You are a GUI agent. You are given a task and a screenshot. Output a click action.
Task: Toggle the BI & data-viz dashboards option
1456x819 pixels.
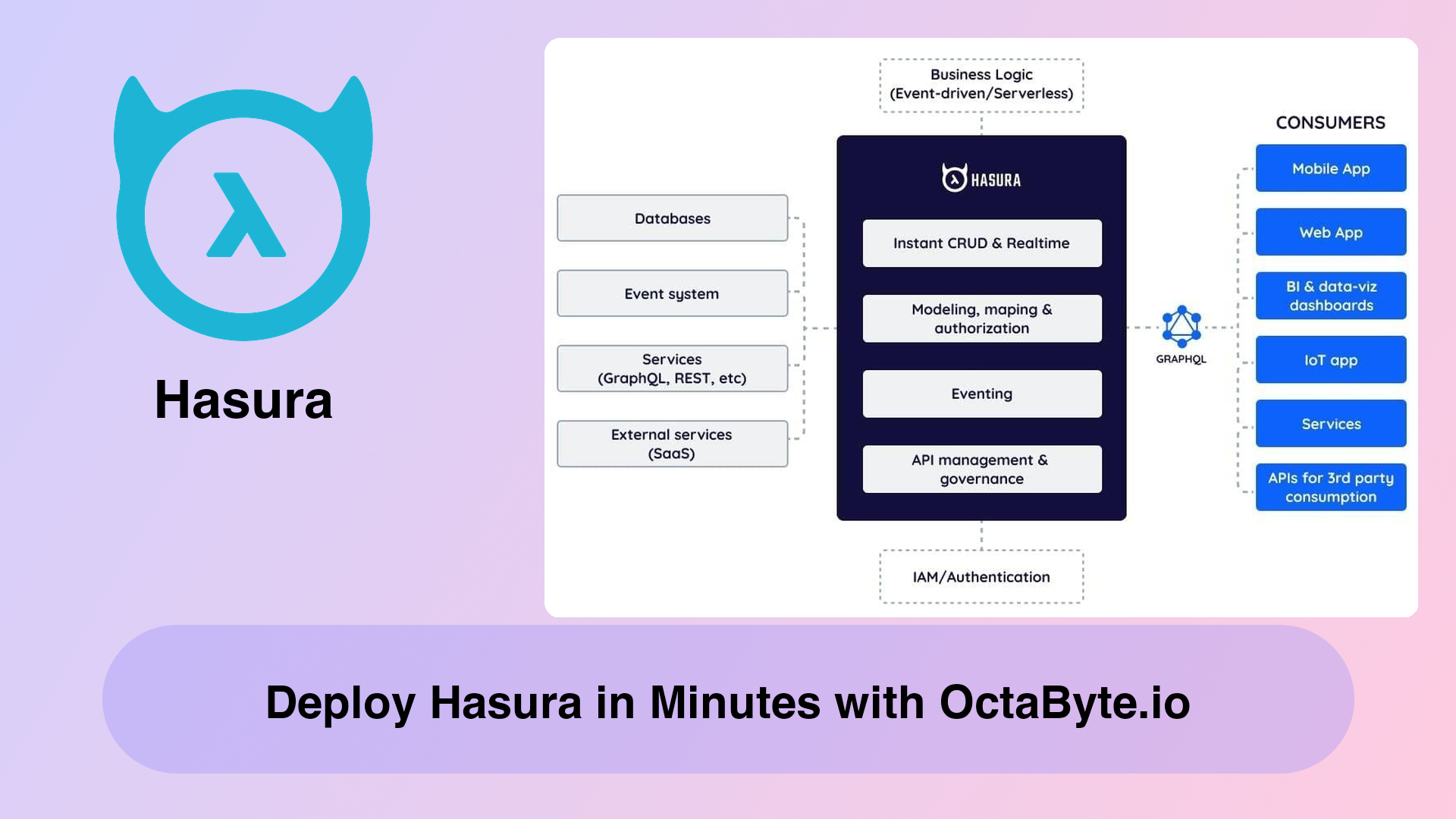[1330, 296]
